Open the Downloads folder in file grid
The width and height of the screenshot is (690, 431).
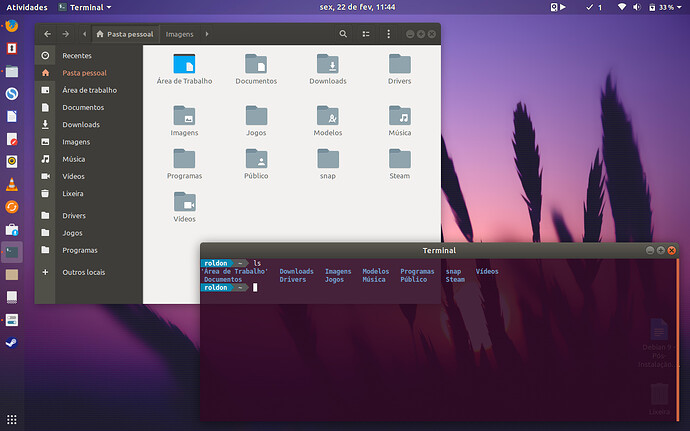[328, 64]
